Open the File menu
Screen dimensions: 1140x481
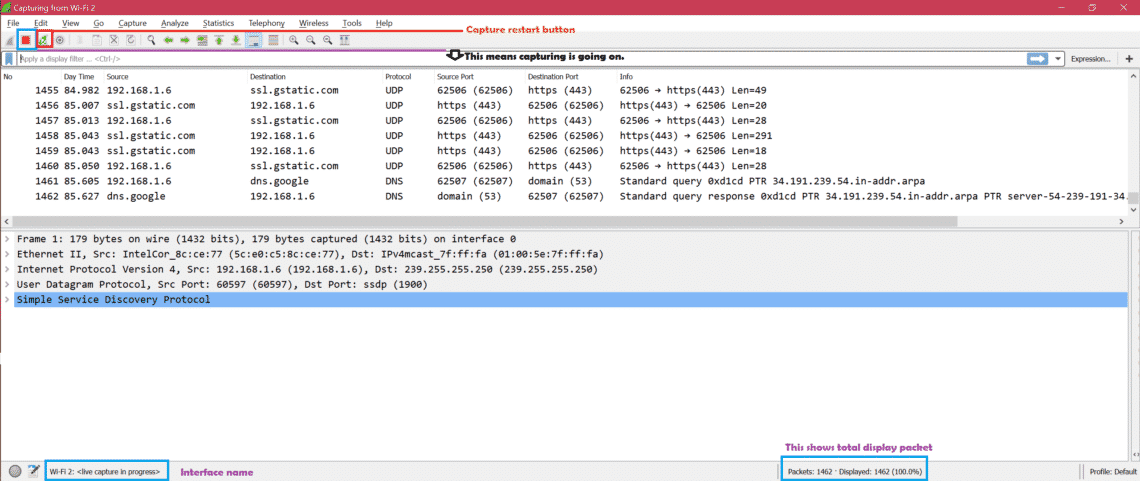click(x=13, y=23)
